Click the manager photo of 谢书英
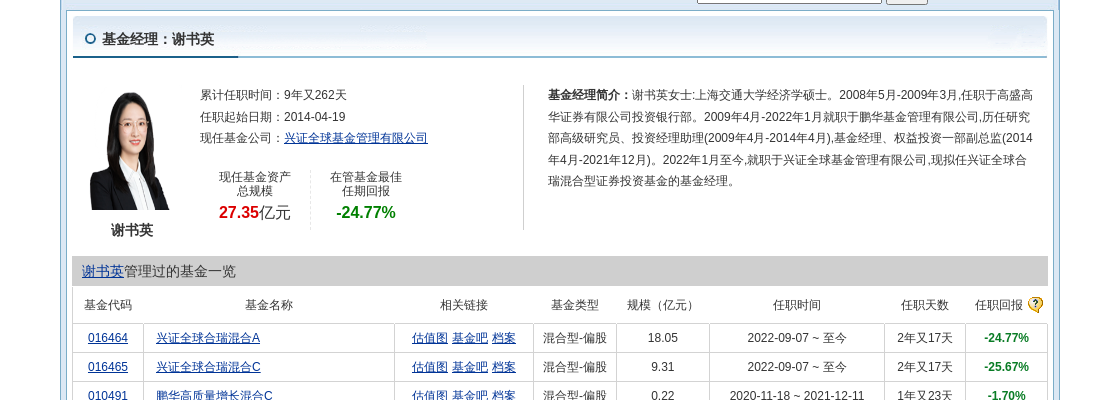 click(129, 151)
